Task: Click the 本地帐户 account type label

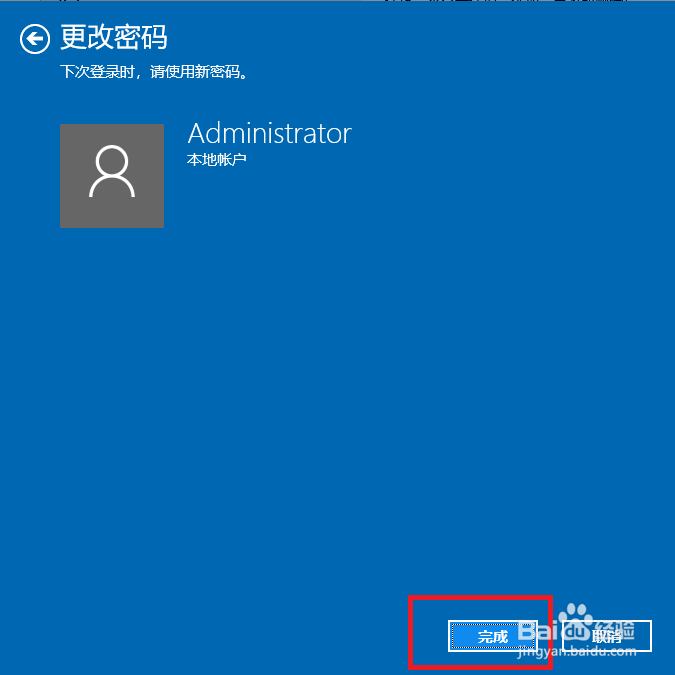Action: click(217, 160)
